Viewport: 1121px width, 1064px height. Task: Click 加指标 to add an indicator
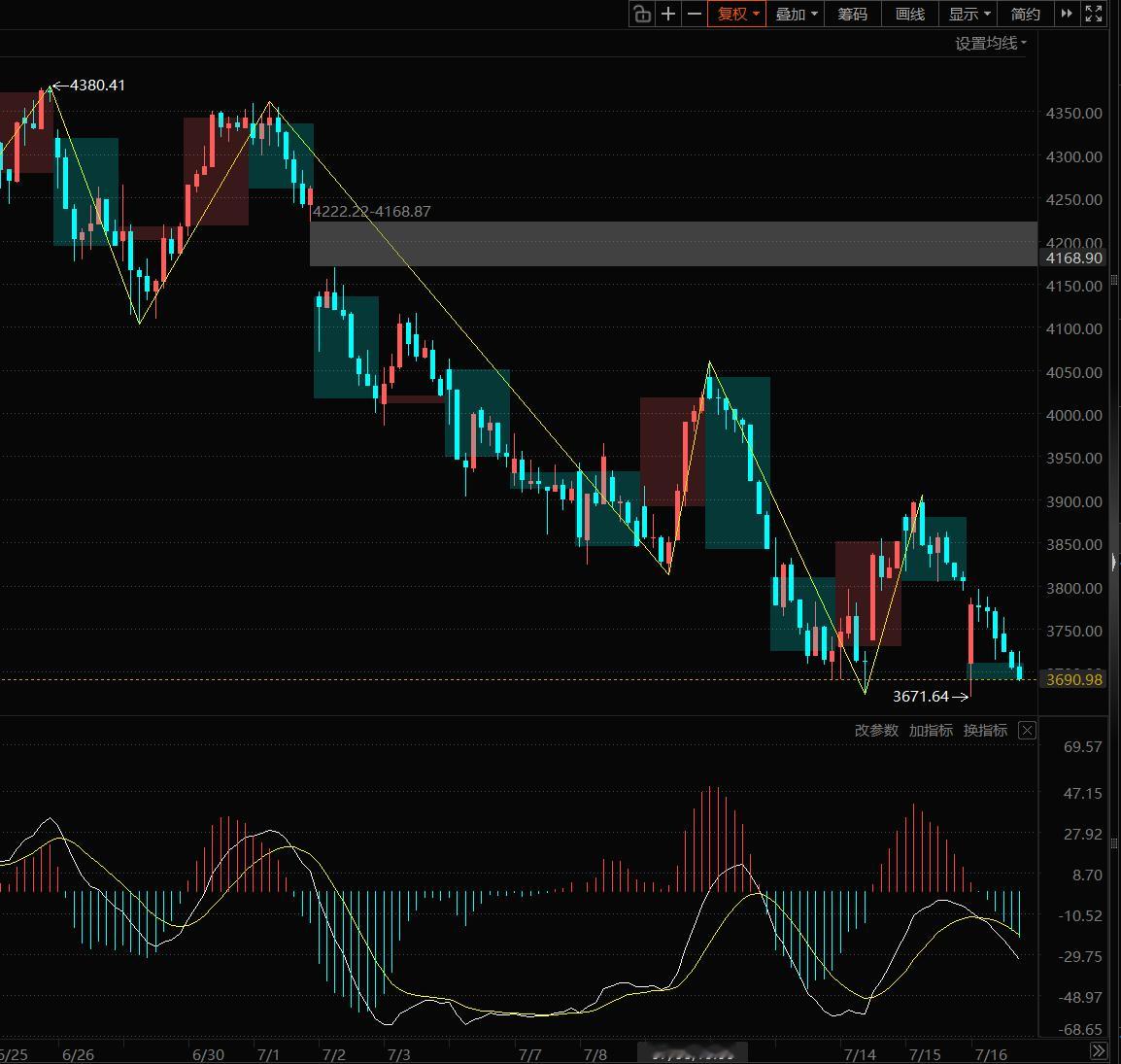[x=930, y=730]
